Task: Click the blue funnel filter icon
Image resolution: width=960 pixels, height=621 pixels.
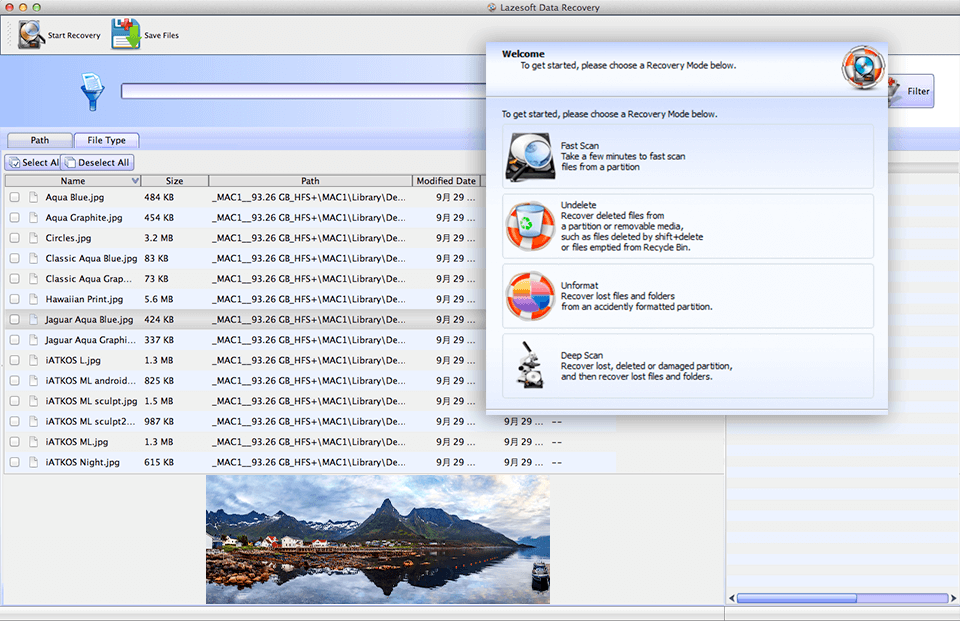Action: pos(92,91)
